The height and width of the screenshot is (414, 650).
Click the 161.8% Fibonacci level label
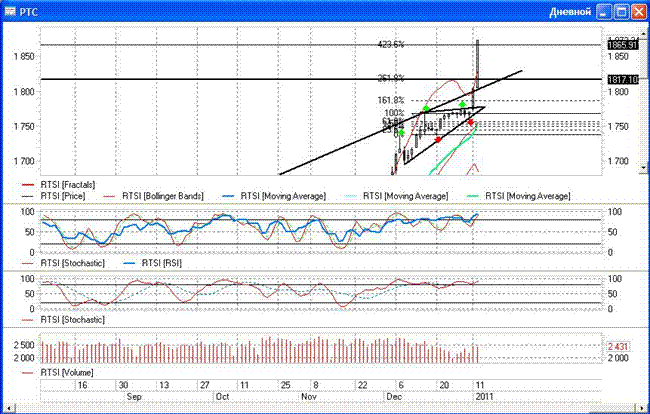click(391, 100)
